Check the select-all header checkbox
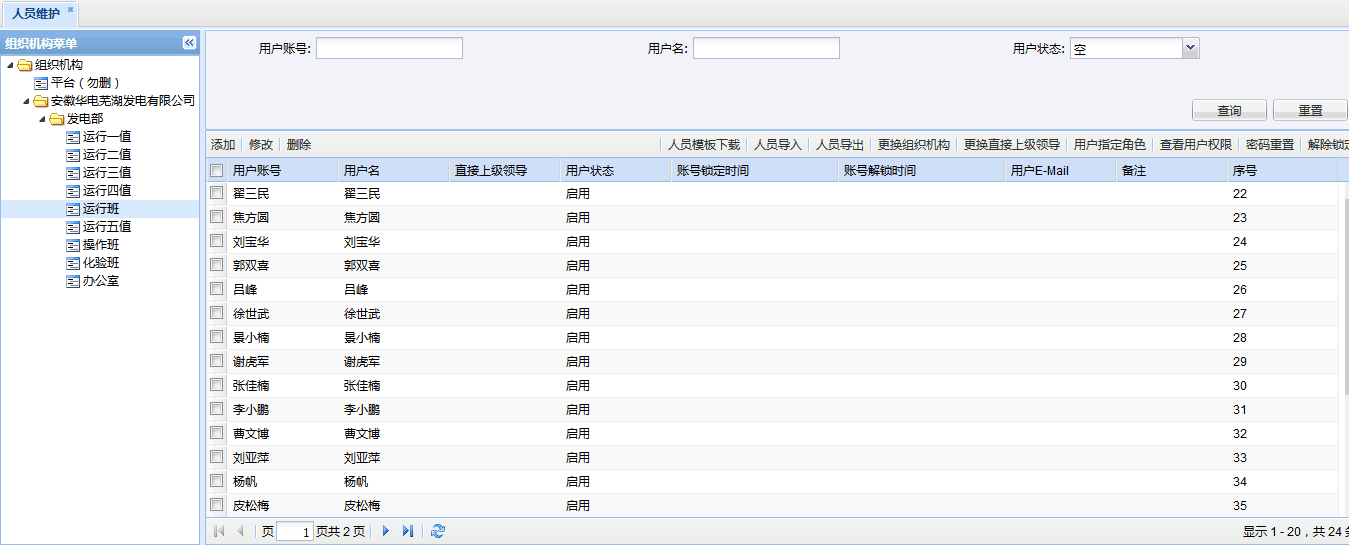The height and width of the screenshot is (545, 1349). click(217, 171)
